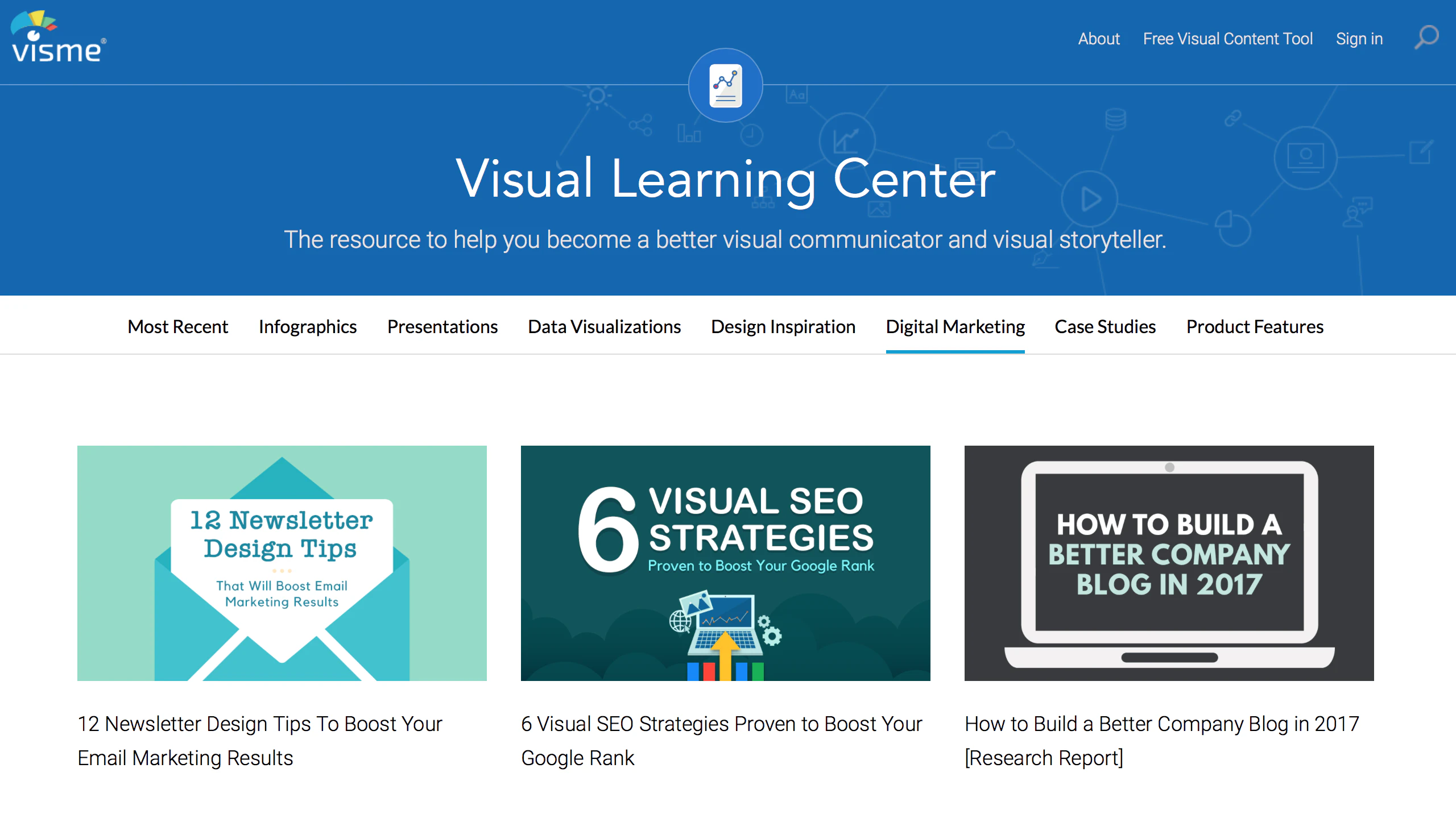Image resolution: width=1456 pixels, height=814 pixels.
Task: Click the Visme logo
Action: (x=58, y=38)
